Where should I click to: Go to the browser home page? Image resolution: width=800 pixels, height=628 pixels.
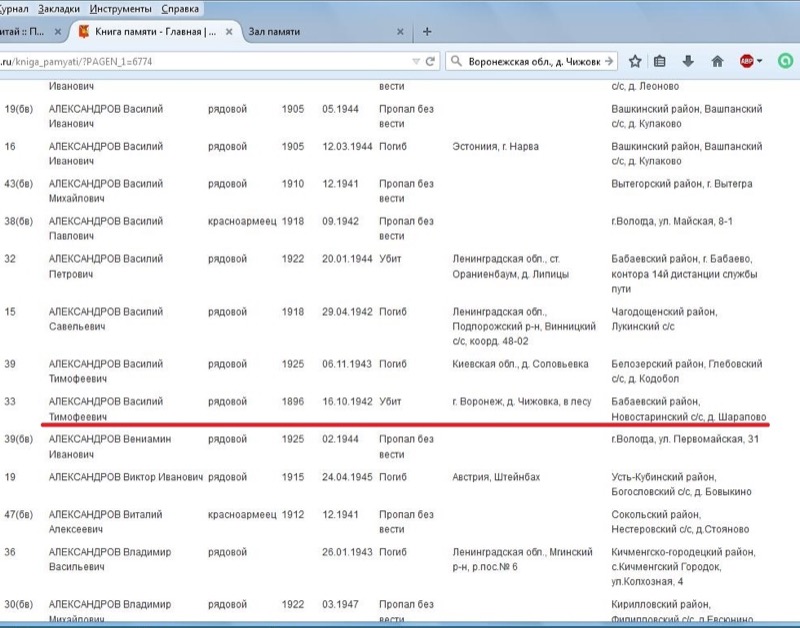(717, 61)
